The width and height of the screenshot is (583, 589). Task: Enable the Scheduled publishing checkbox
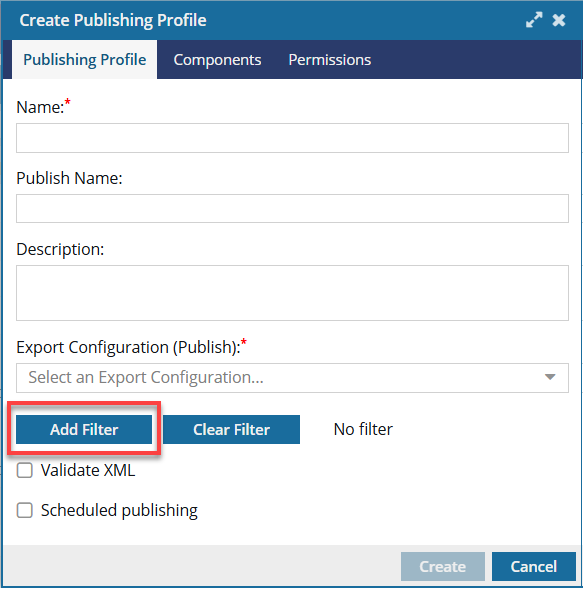click(24, 510)
